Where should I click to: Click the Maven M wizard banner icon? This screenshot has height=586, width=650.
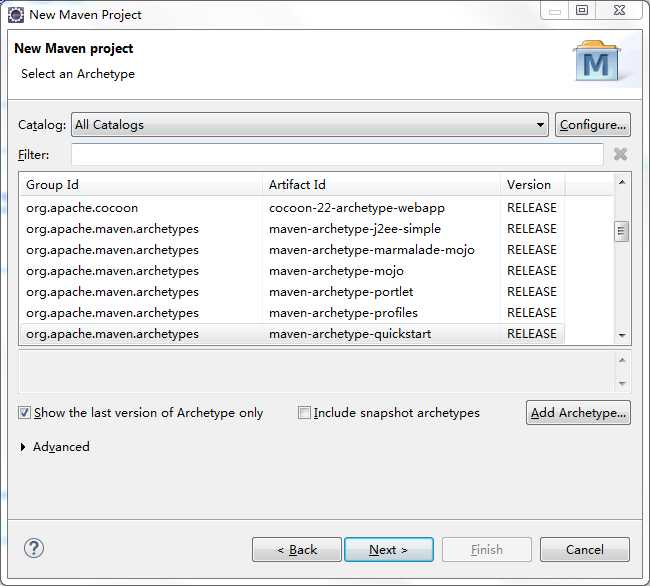coord(597,61)
